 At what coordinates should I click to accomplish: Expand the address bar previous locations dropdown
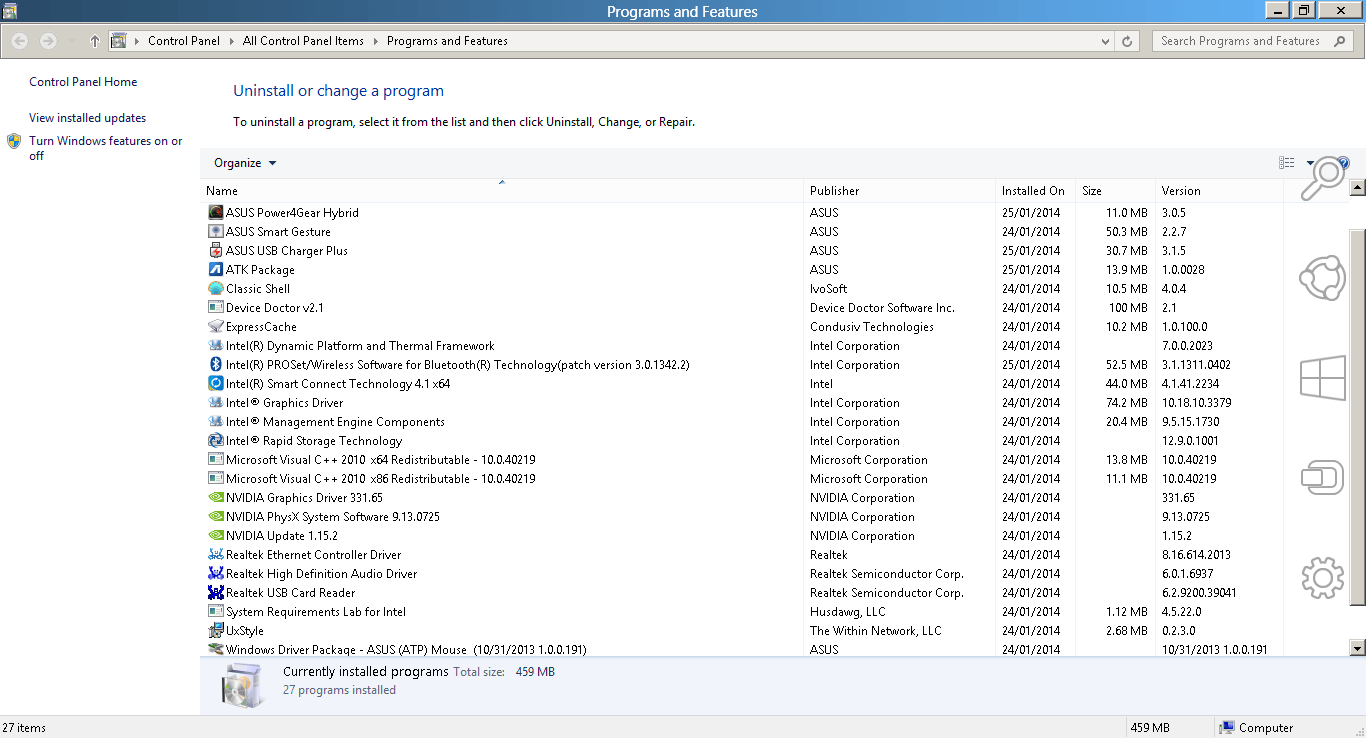[x=1105, y=41]
